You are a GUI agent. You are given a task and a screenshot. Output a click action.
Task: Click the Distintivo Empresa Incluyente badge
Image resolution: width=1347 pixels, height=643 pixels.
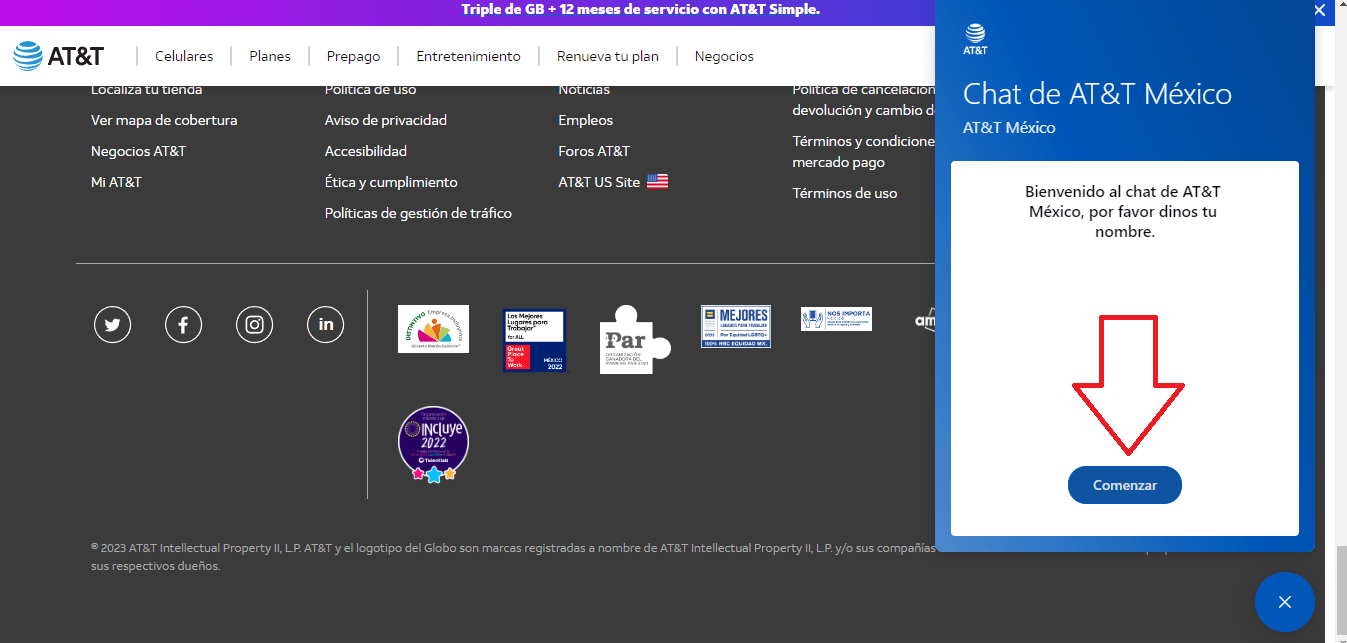coord(433,328)
